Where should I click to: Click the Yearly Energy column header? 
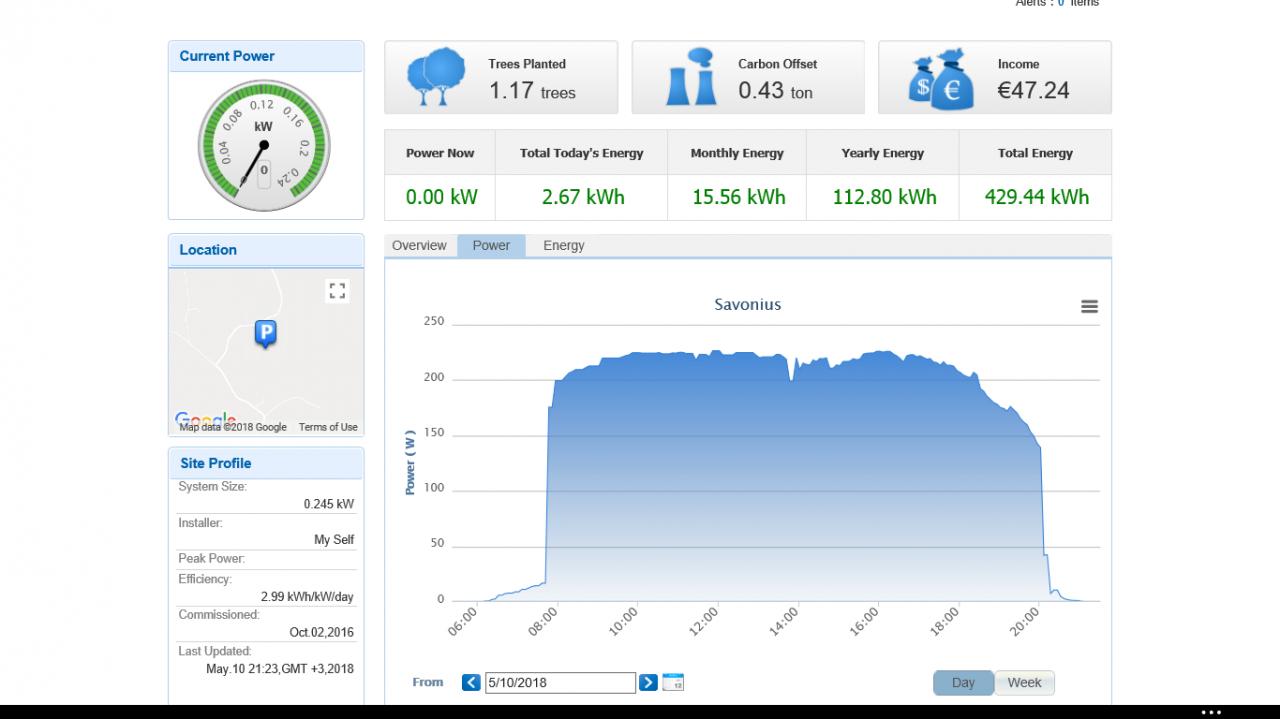tap(883, 153)
